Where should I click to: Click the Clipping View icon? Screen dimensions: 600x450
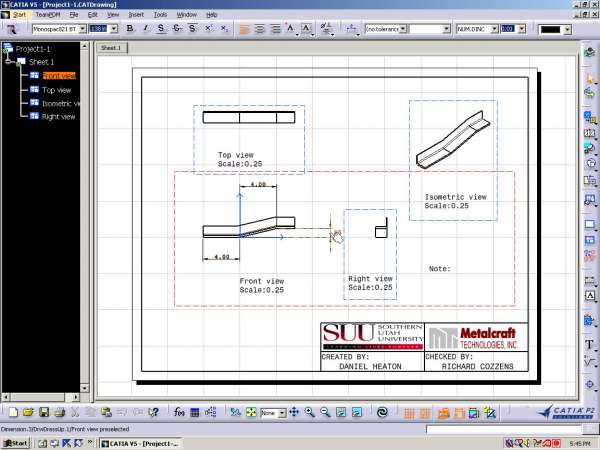point(590,164)
